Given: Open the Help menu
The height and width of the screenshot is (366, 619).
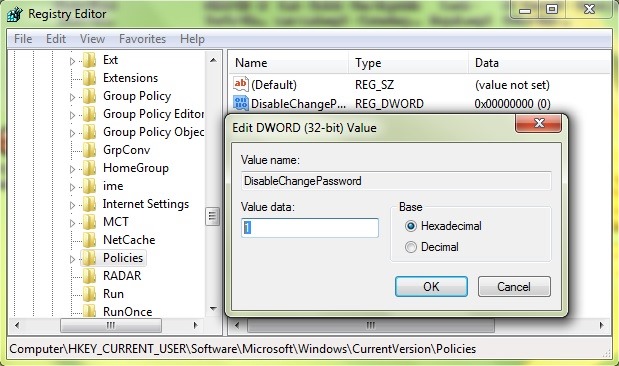Looking at the screenshot, I should click(x=192, y=39).
